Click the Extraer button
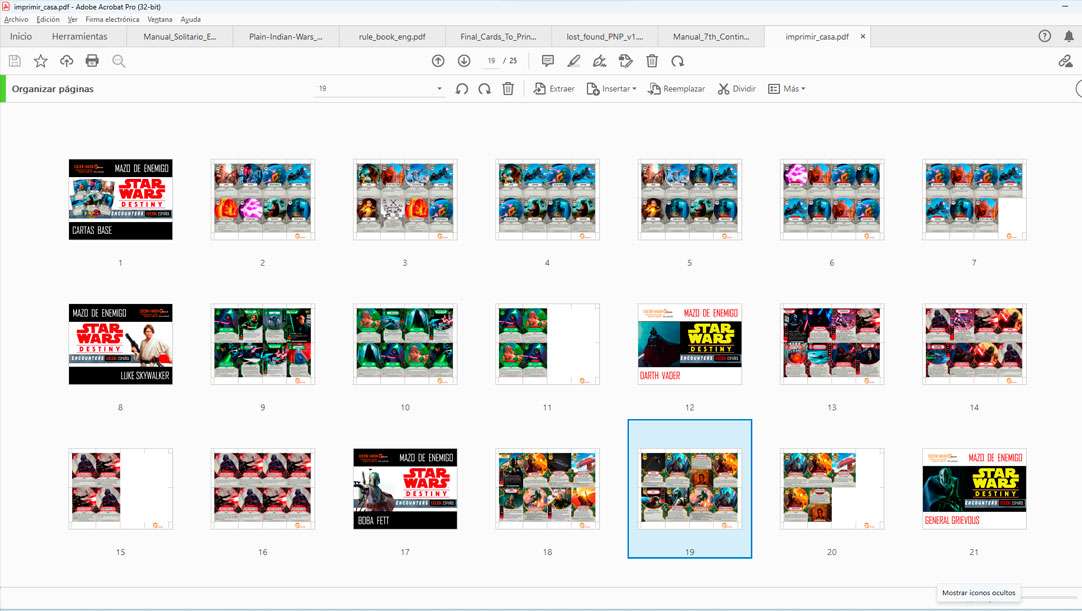This screenshot has width=1082, height=611. click(x=554, y=89)
